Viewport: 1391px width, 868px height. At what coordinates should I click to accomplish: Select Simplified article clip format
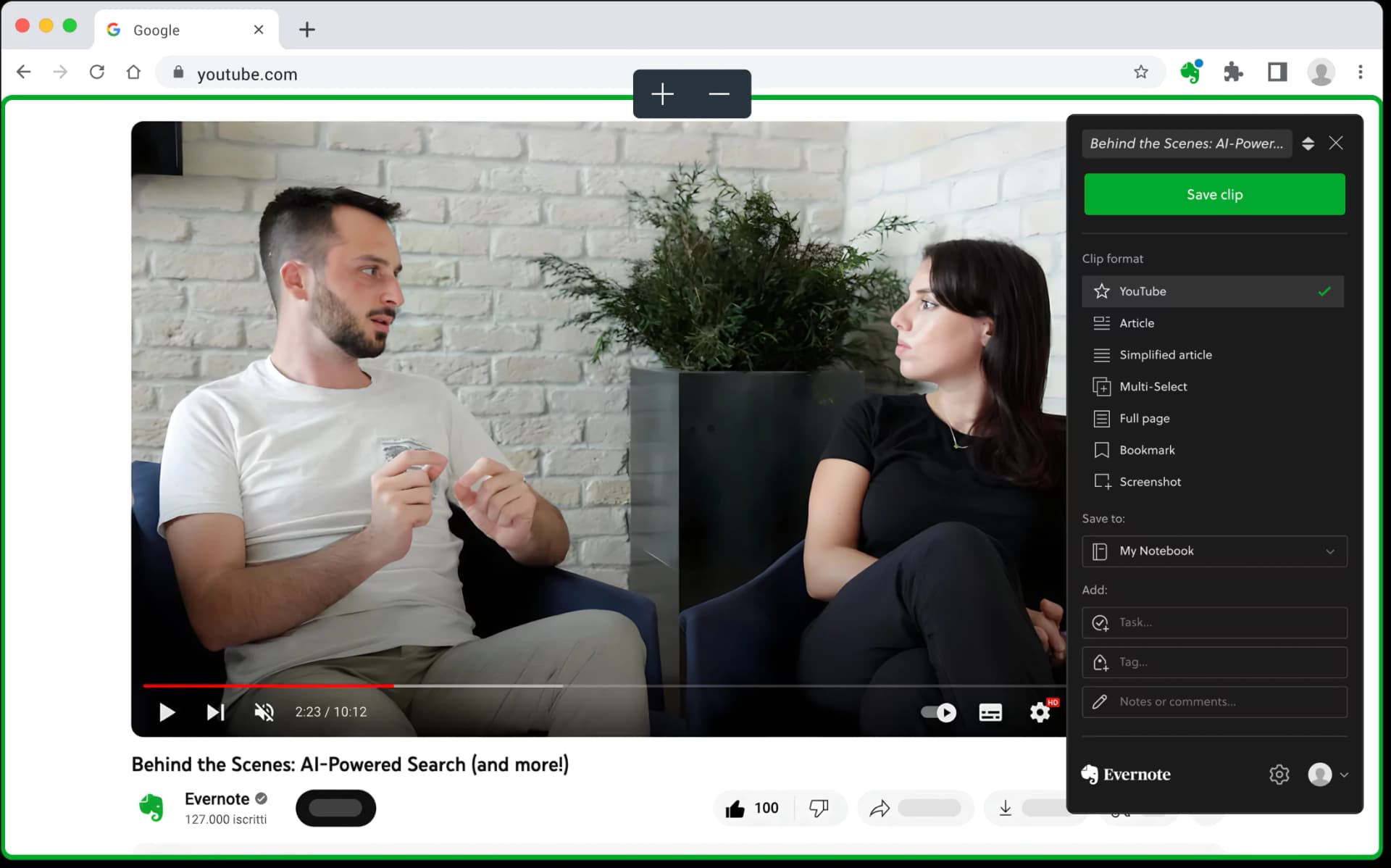tap(1165, 355)
